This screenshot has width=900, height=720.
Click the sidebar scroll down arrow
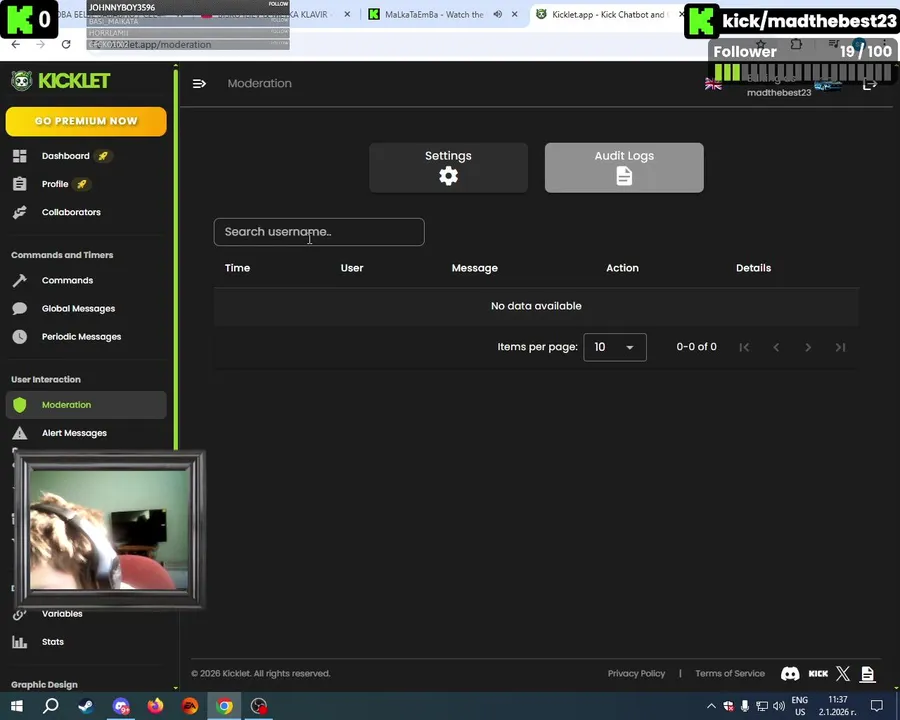[175, 688]
